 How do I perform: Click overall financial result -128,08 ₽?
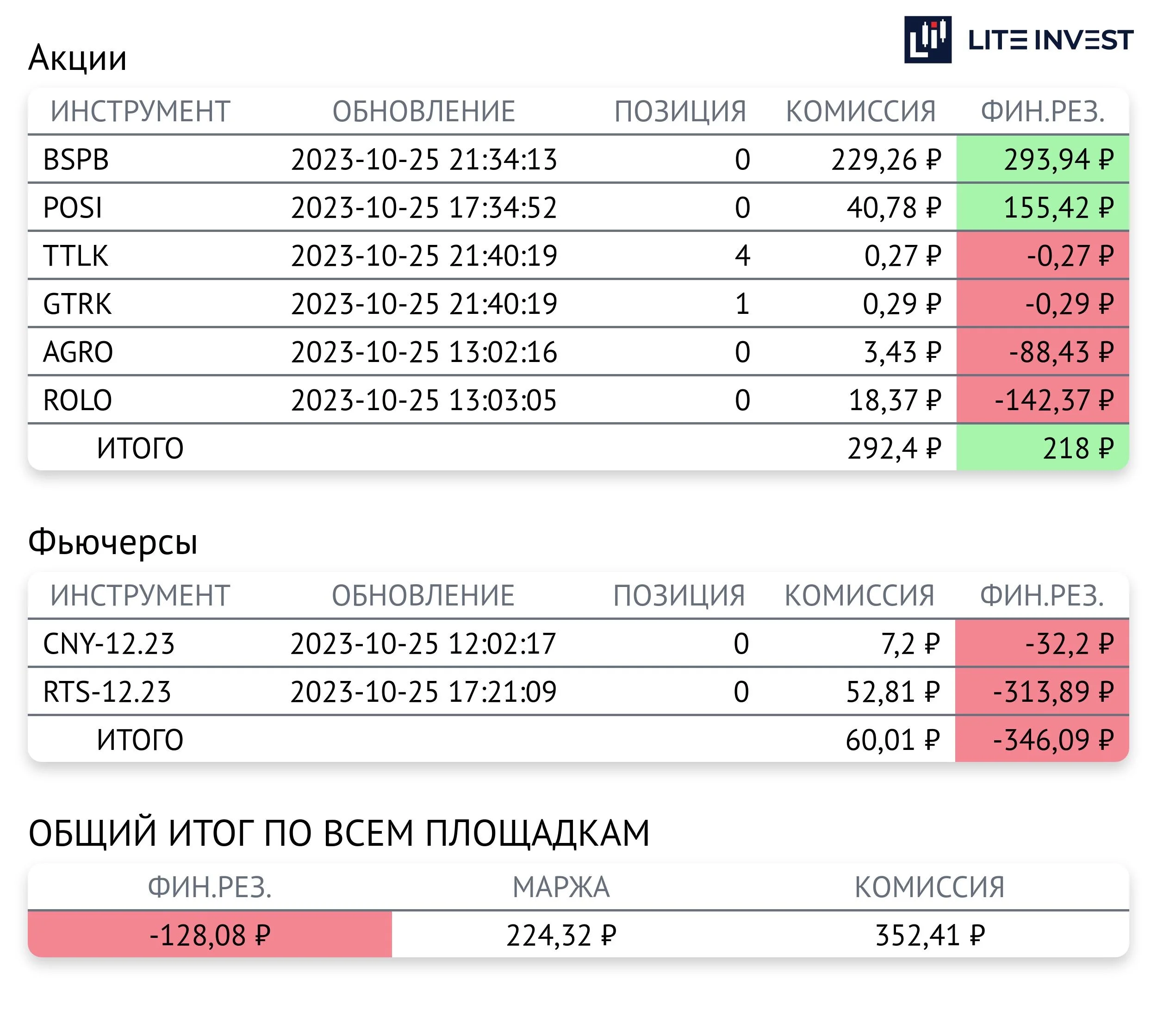tap(210, 935)
